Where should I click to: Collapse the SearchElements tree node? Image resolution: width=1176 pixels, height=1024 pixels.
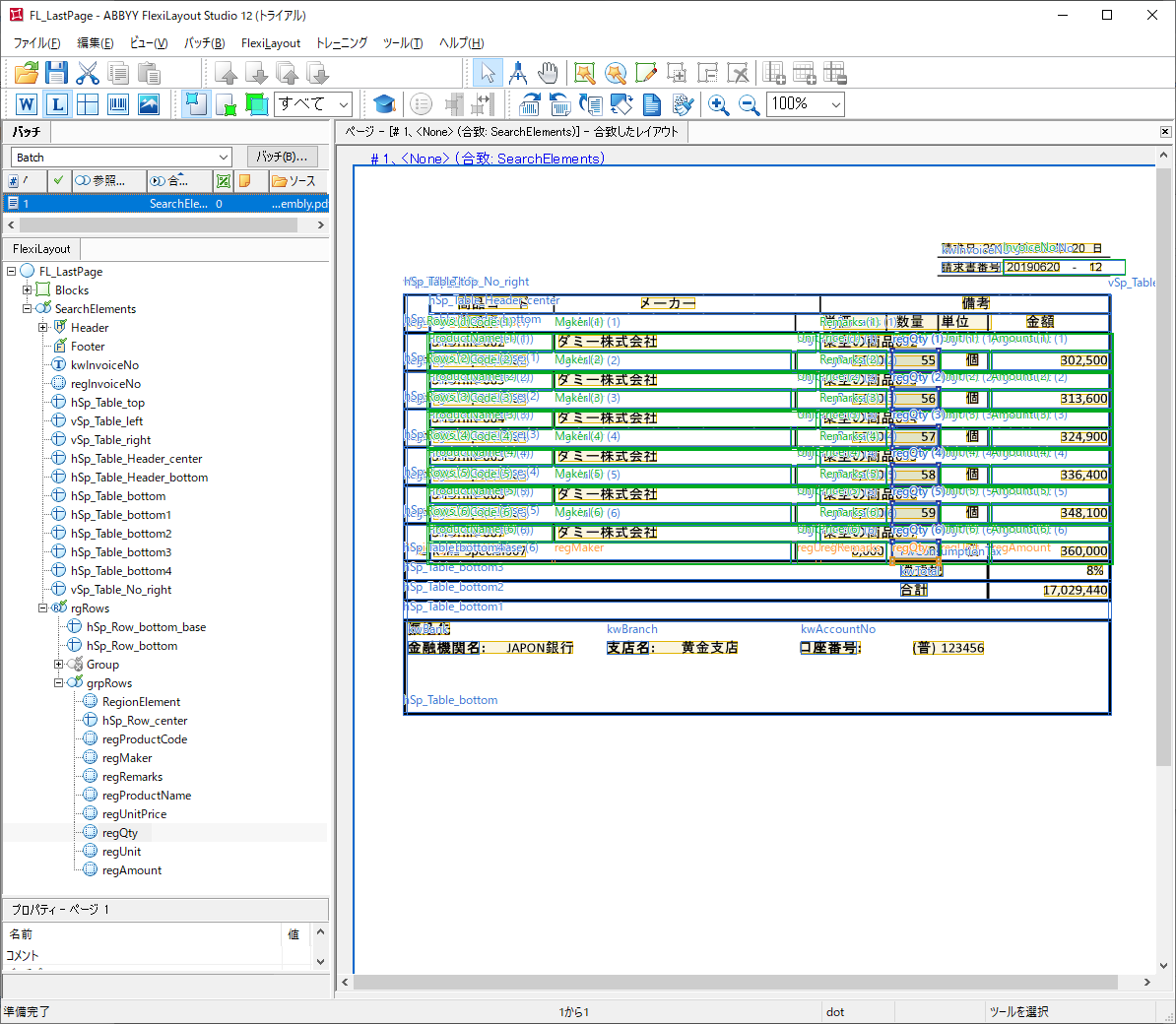27,309
